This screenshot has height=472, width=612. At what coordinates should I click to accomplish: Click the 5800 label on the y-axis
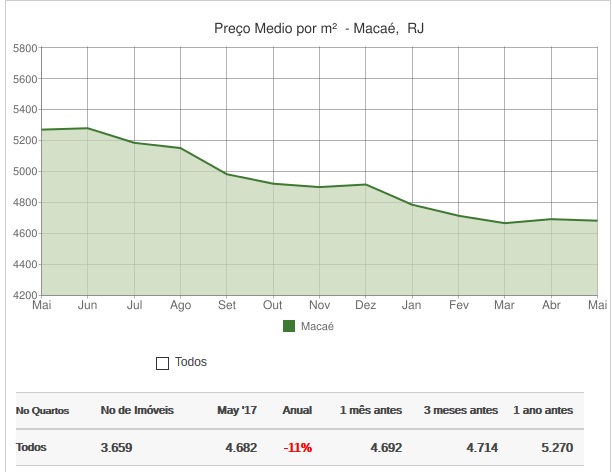tap(25, 48)
